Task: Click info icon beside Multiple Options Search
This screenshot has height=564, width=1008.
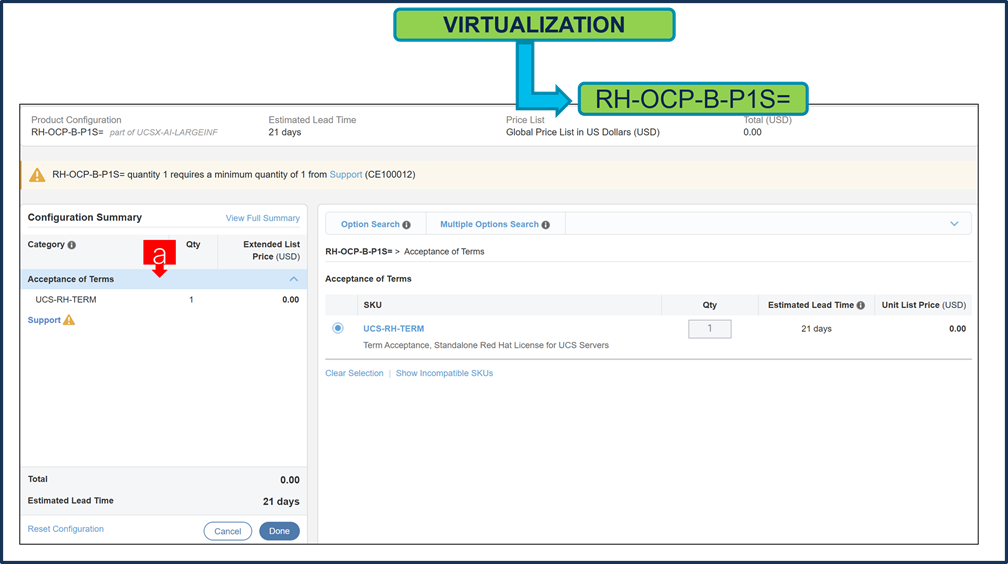Action: [x=546, y=225]
